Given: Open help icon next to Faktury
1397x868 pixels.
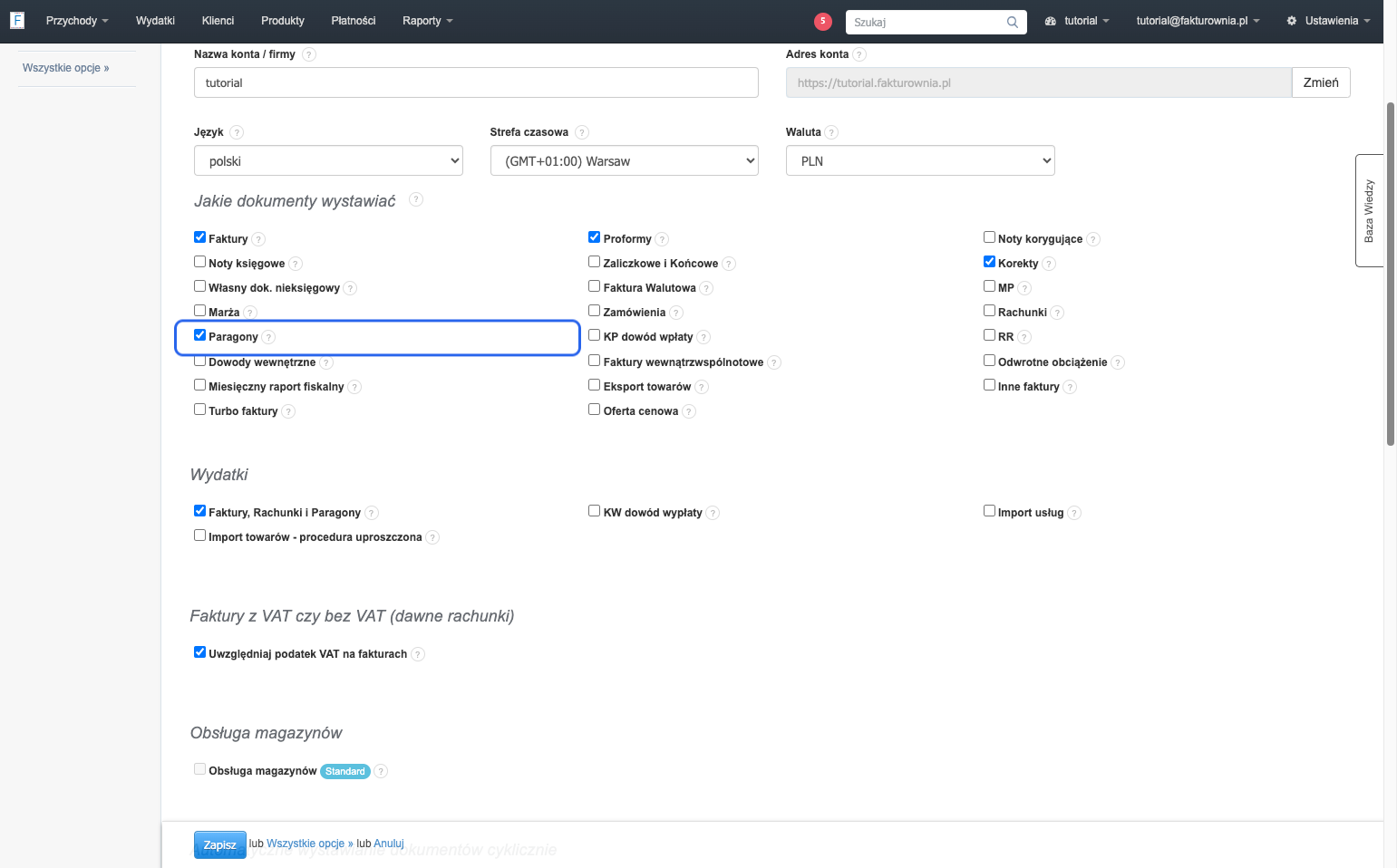Looking at the screenshot, I should 258,239.
